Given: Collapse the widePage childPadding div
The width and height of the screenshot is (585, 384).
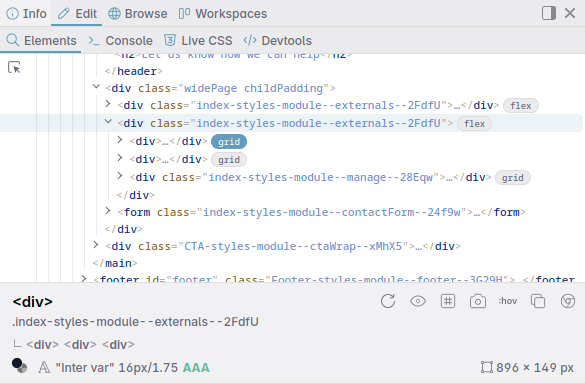Looking at the screenshot, I should (96, 87).
